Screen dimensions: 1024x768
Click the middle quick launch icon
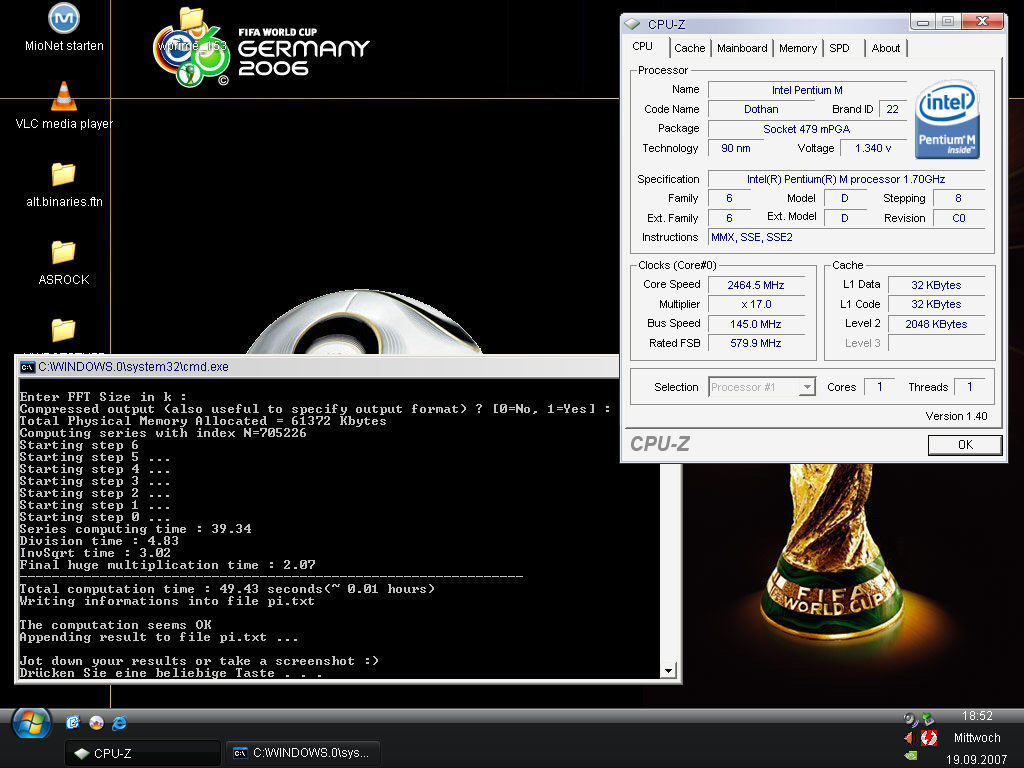coord(96,722)
